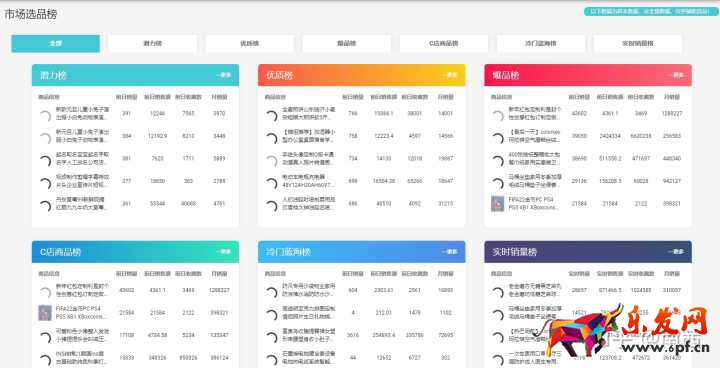Select the 冷门蓝海榜 tab
The image size is (720, 368).
pos(540,44)
